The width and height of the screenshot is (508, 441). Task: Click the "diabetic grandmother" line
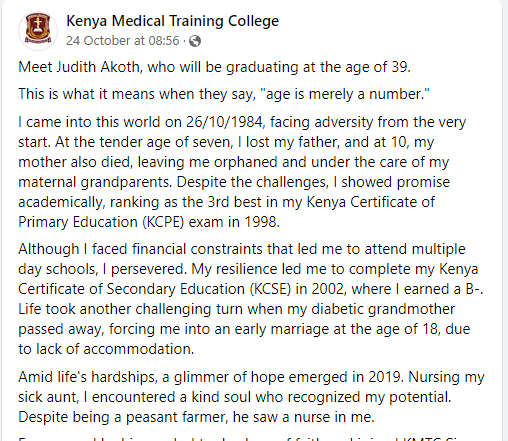tap(236, 309)
